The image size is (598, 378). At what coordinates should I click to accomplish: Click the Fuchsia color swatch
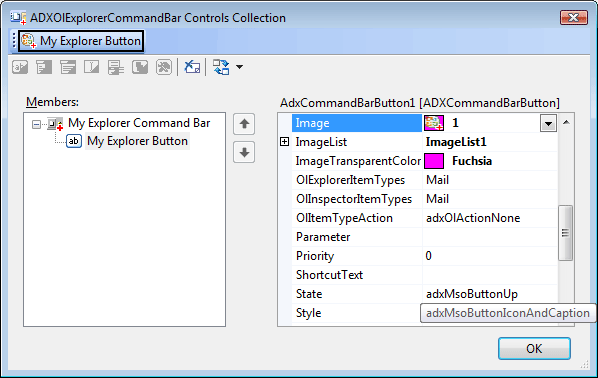coord(434,161)
